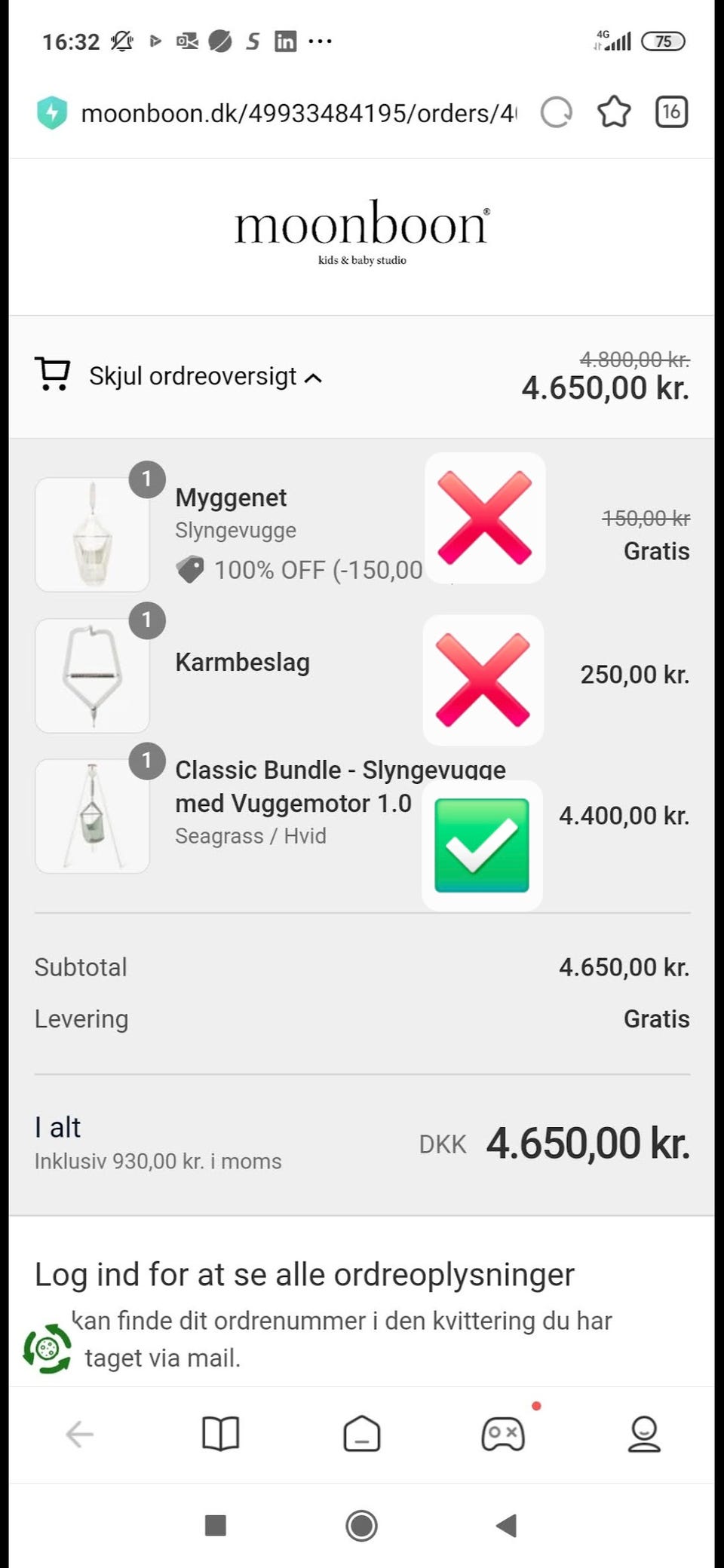Reload the moonboon order page
The height and width of the screenshot is (1568, 724).
click(557, 113)
